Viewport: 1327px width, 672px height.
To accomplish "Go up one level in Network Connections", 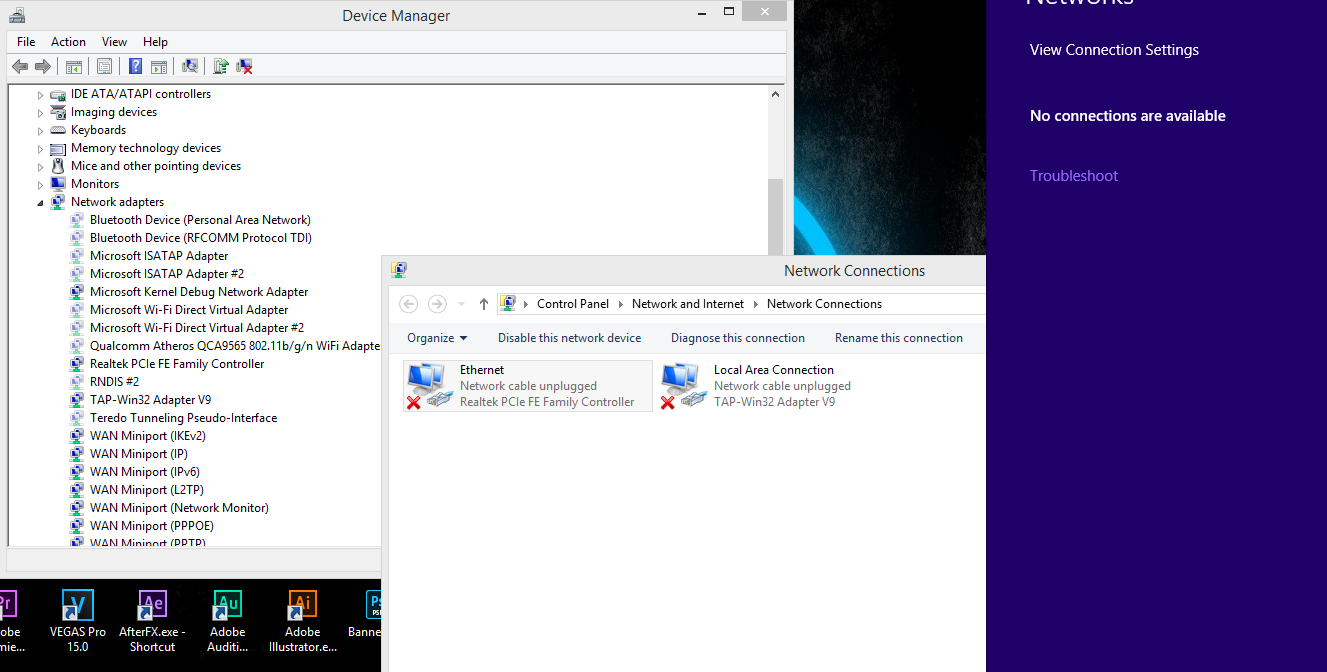I will [484, 304].
